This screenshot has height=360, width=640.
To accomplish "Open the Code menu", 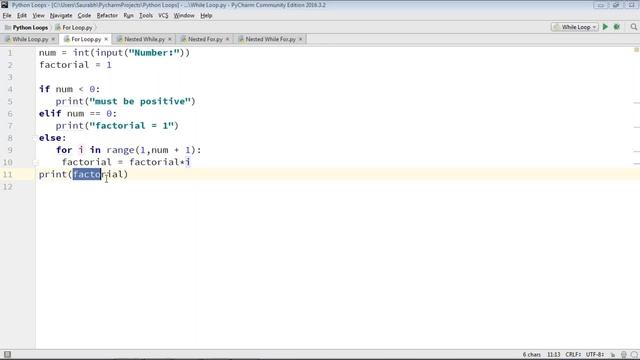I will (84, 16).
